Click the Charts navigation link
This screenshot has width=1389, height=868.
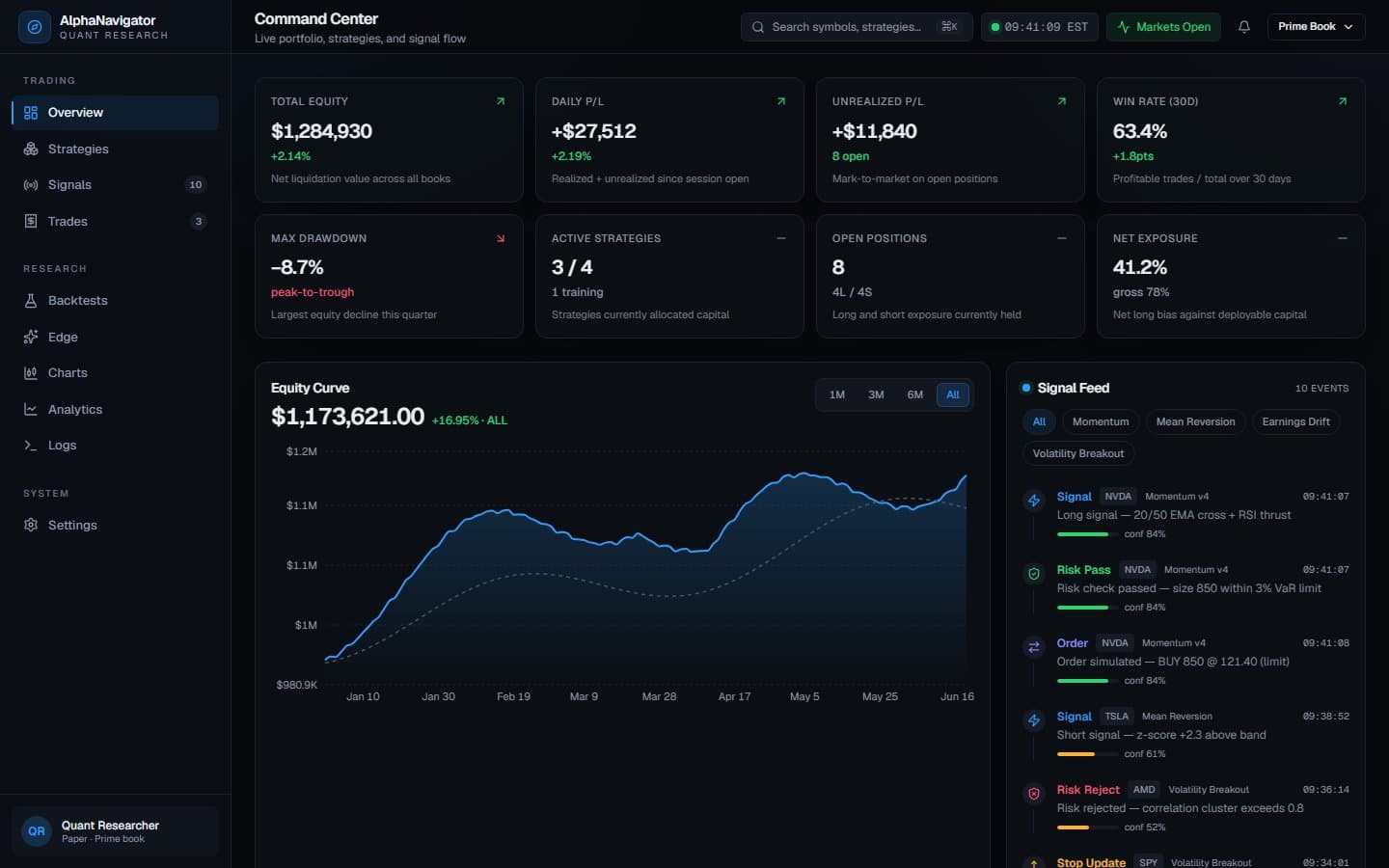(x=115, y=373)
